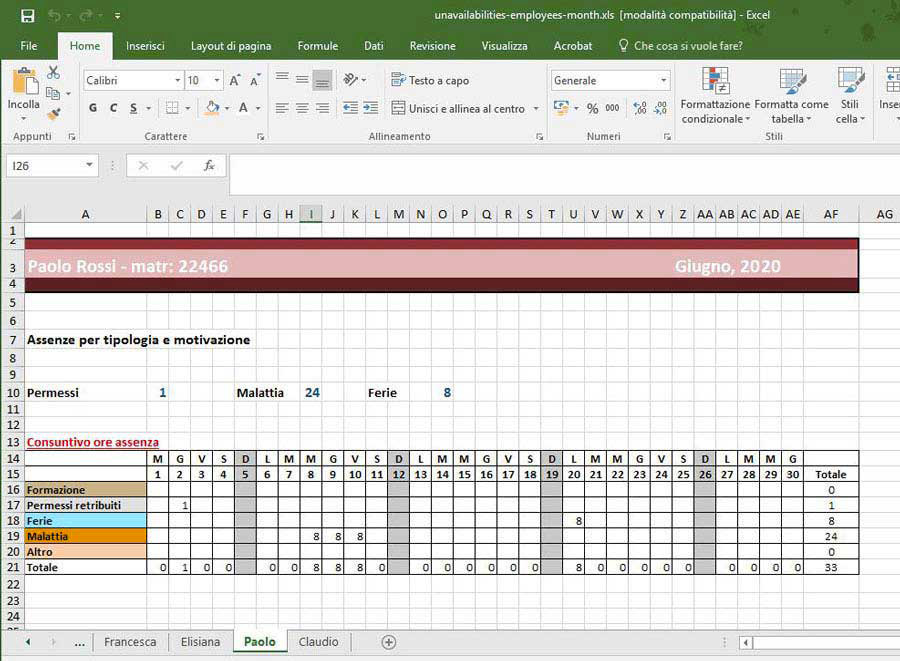The width and height of the screenshot is (900, 661).
Task: Open the Generale number format dropdown
Action: (x=664, y=80)
